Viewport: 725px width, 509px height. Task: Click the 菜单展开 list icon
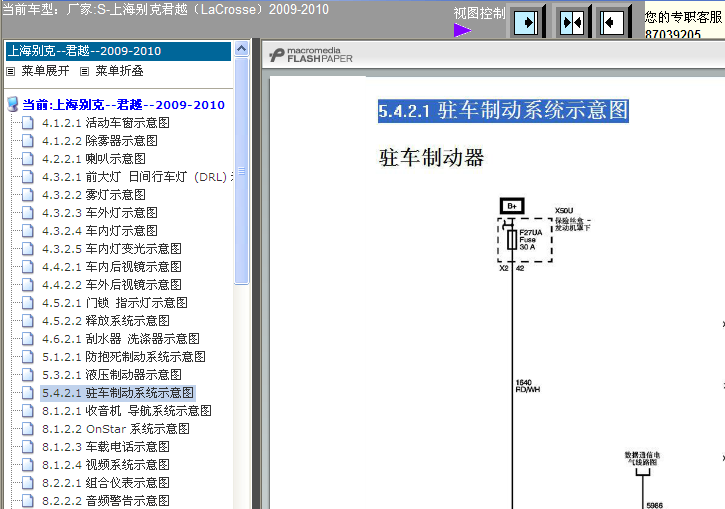(11, 71)
